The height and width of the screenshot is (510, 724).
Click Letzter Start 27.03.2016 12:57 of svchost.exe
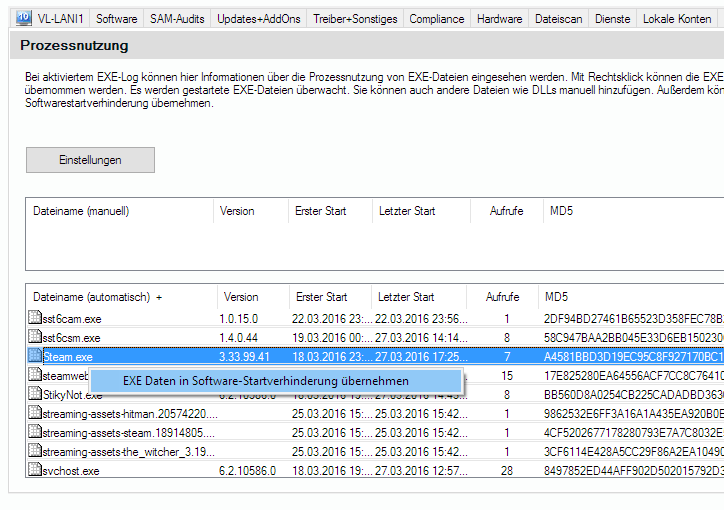421,471
